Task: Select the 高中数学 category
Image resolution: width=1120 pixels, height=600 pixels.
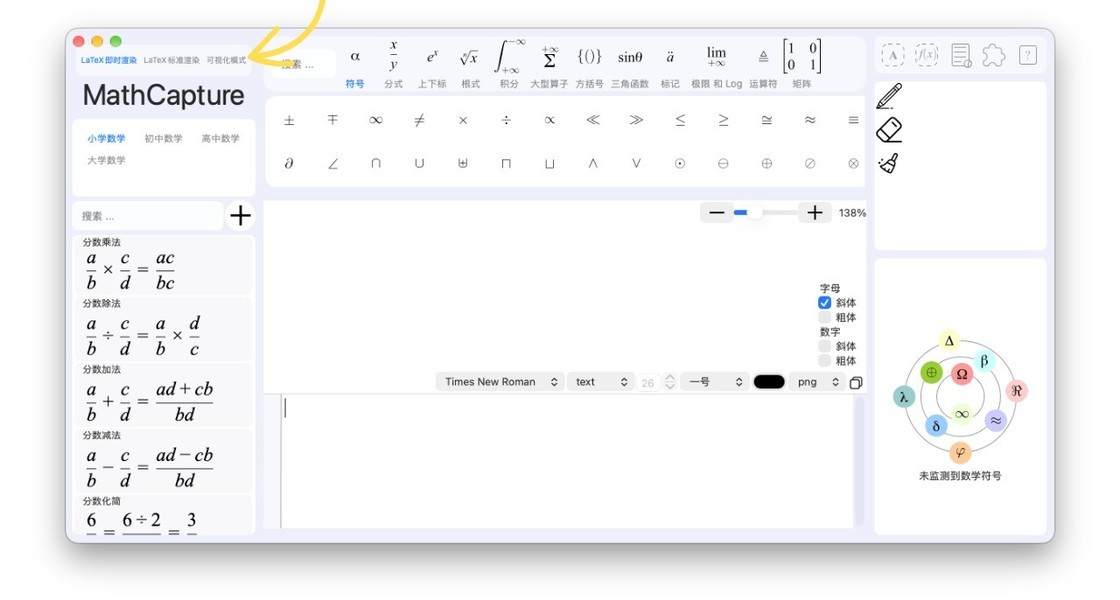Action: coord(220,139)
